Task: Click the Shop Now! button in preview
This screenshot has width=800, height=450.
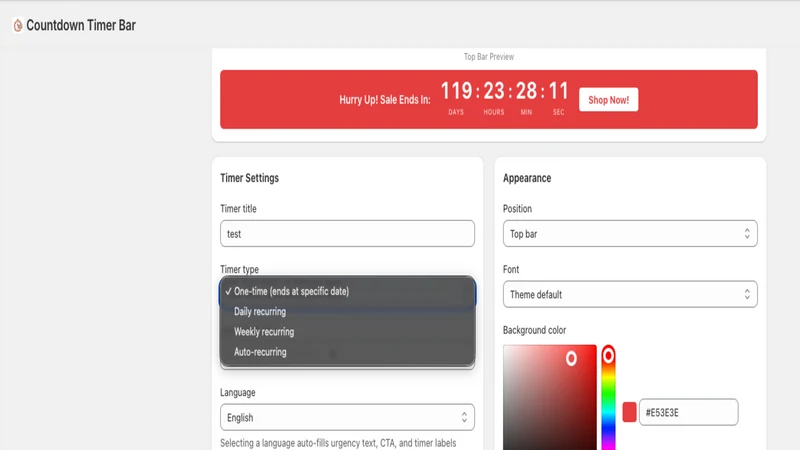Action: point(608,99)
